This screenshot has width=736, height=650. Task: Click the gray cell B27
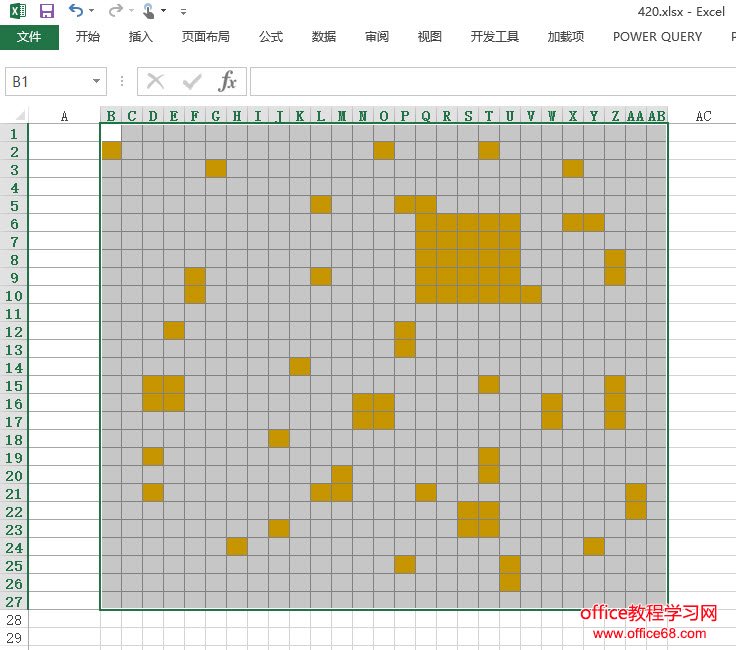[x=111, y=600]
